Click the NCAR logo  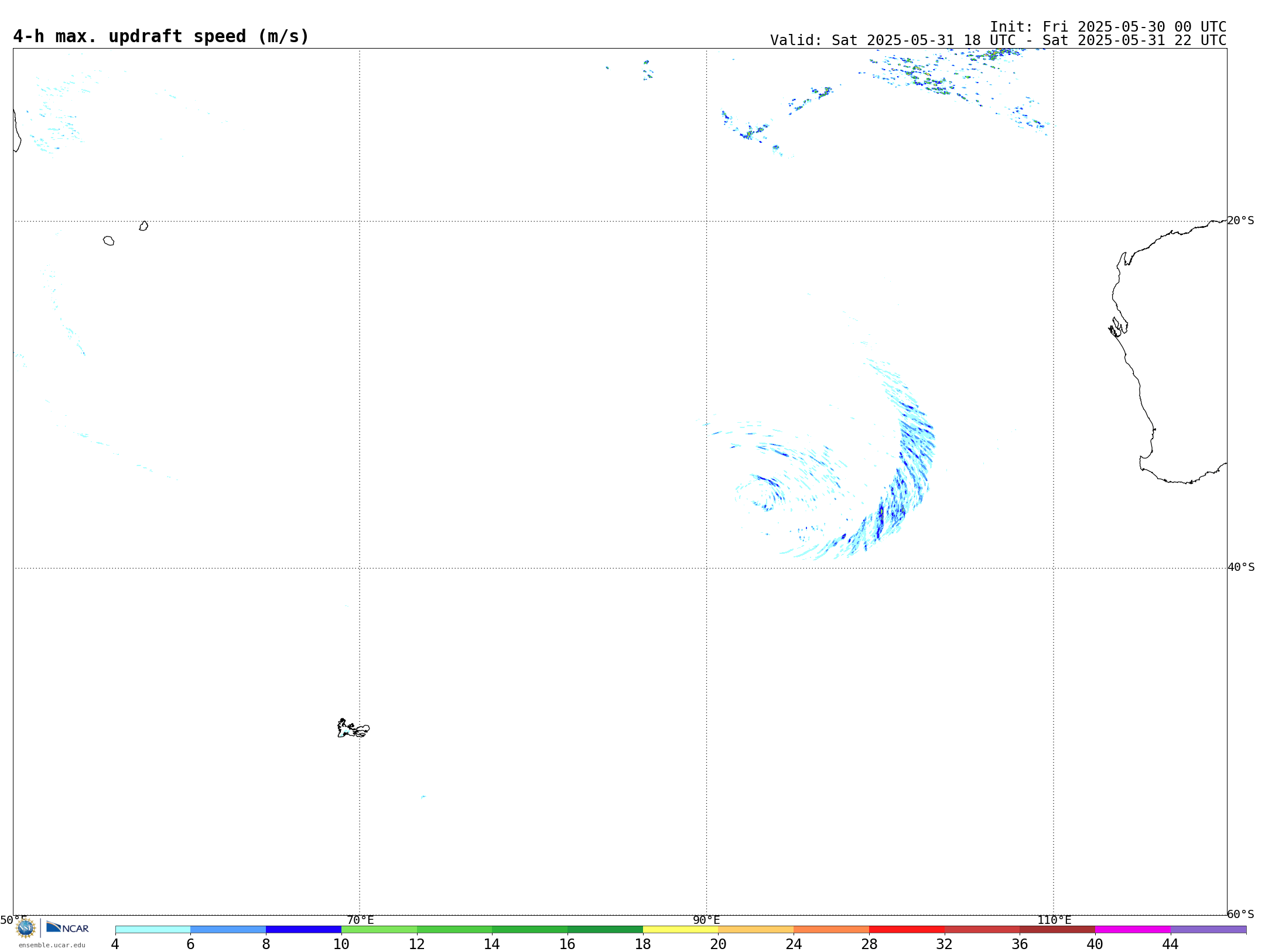point(67,927)
